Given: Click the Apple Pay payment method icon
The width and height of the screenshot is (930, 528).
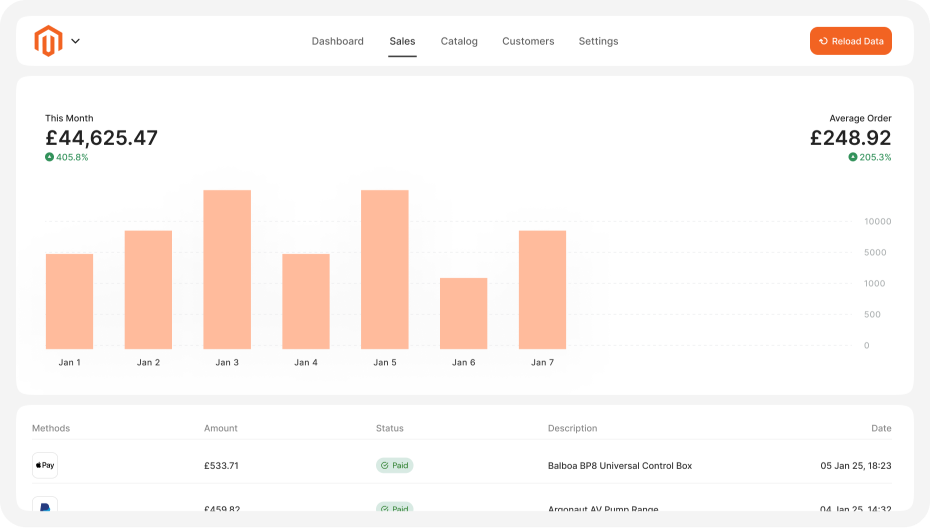Looking at the screenshot, I should [45, 465].
